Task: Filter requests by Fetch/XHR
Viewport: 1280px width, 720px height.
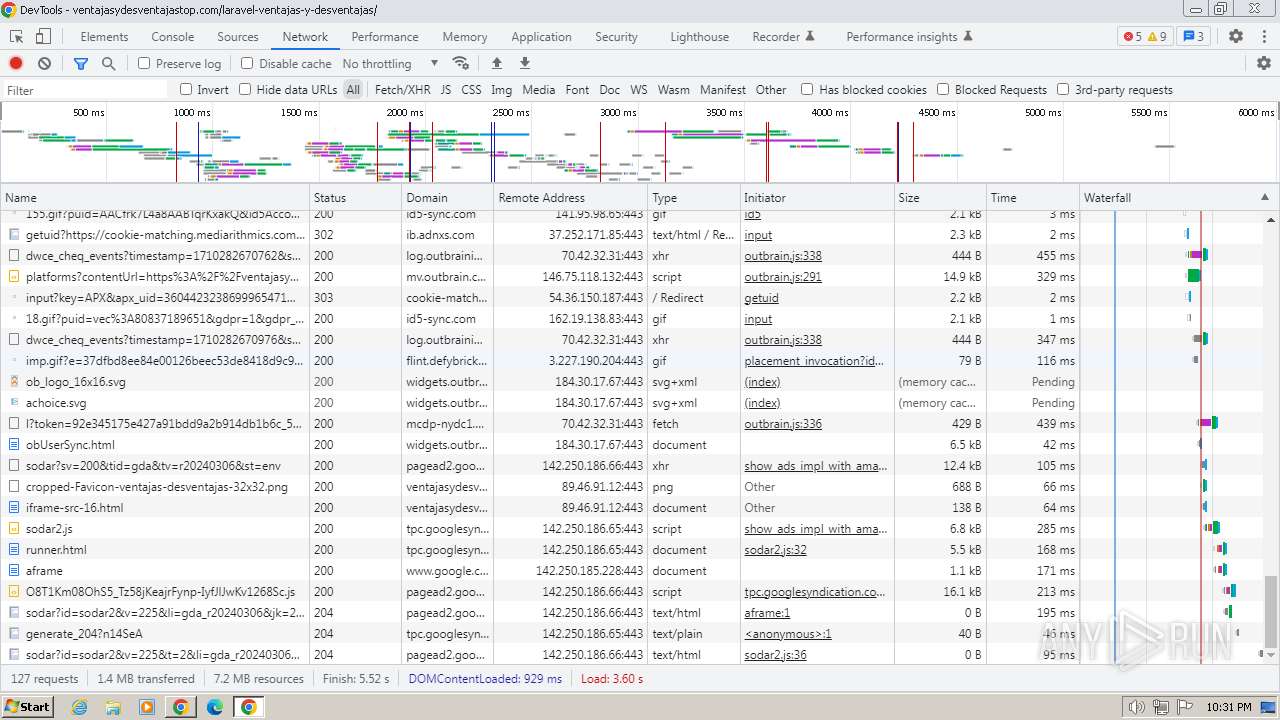Action: click(x=402, y=89)
